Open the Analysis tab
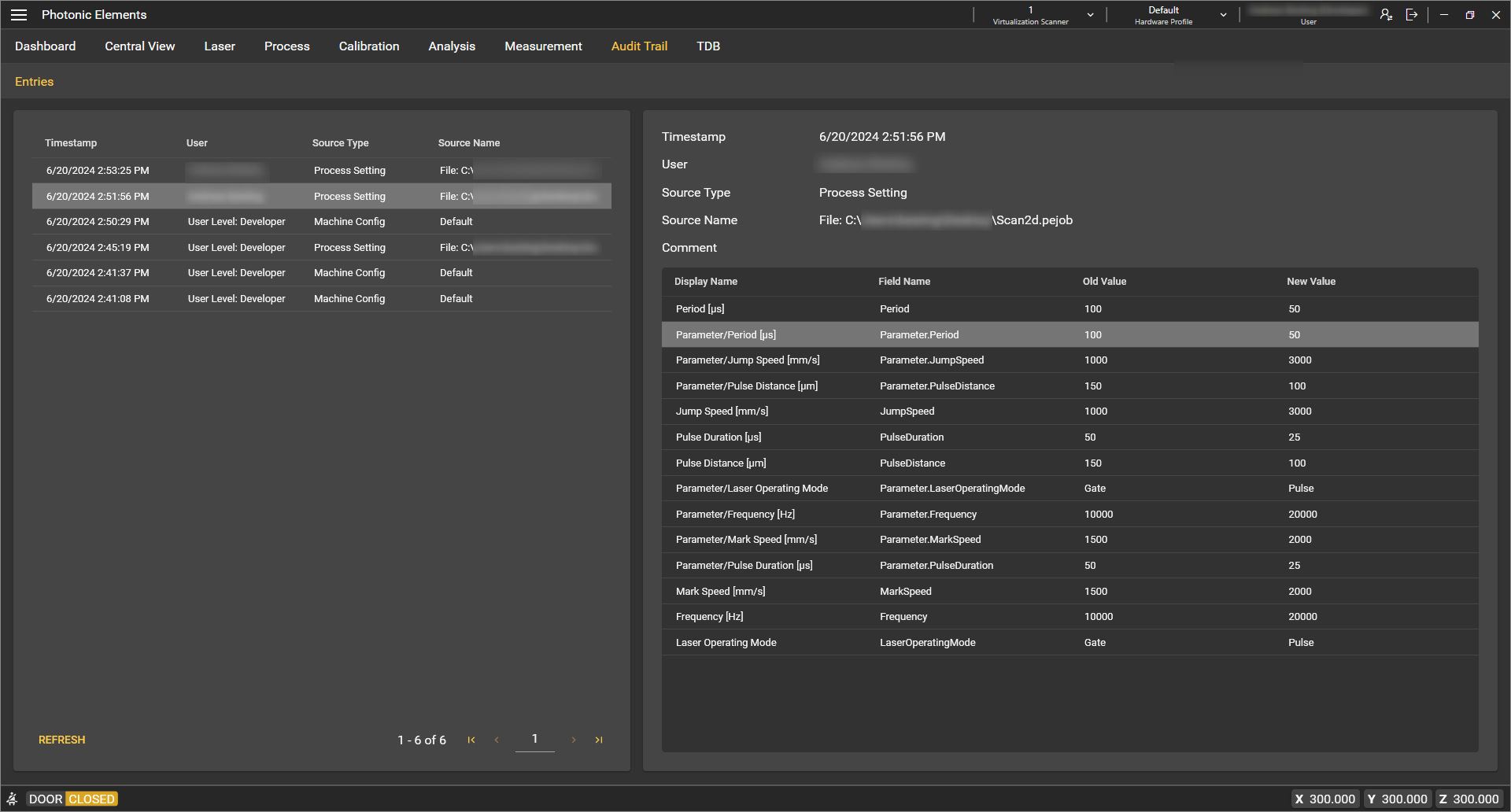The width and height of the screenshot is (1511, 812). (452, 46)
